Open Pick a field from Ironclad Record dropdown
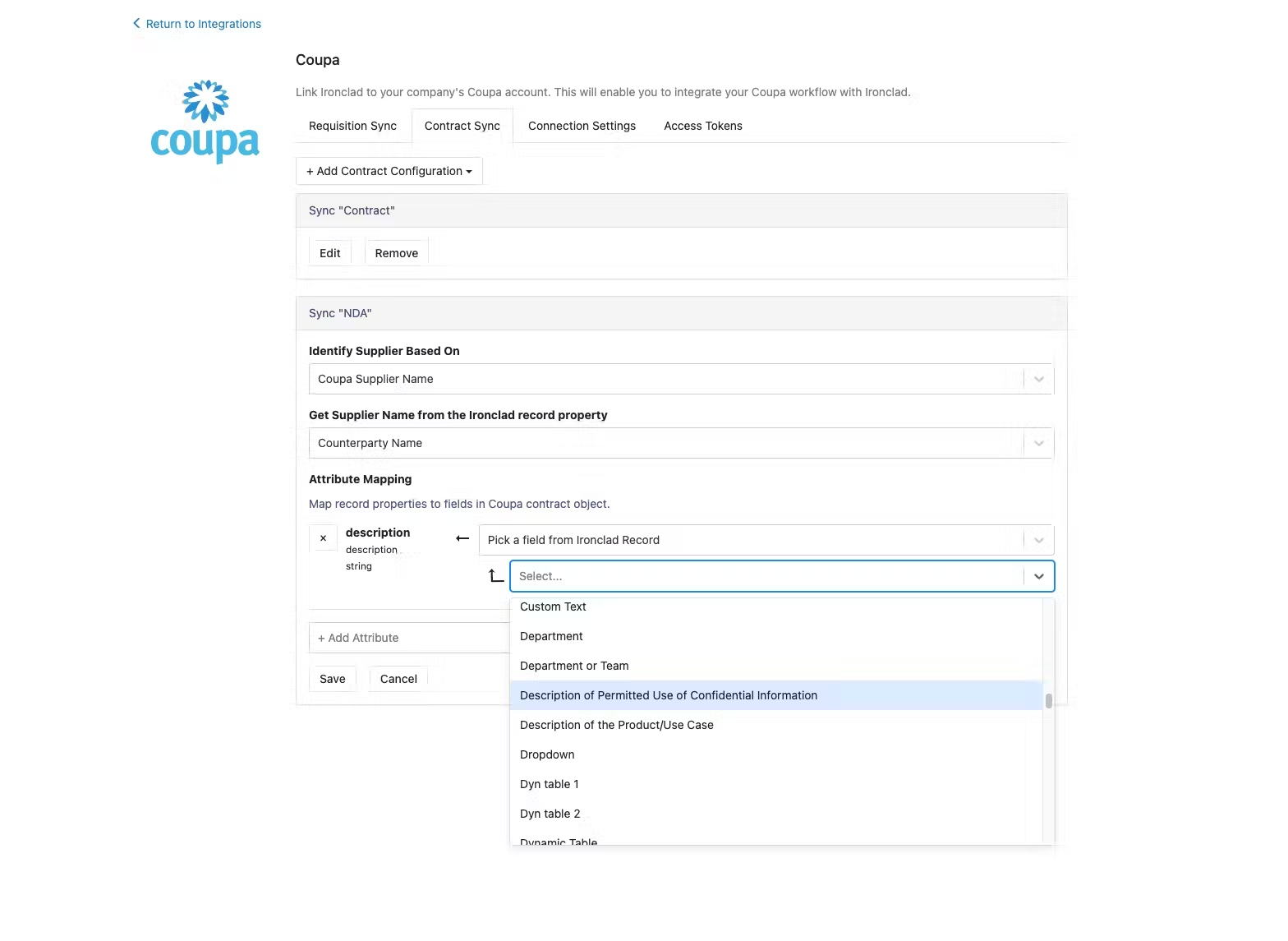Viewport: 1288px width, 941px height. 766,540
